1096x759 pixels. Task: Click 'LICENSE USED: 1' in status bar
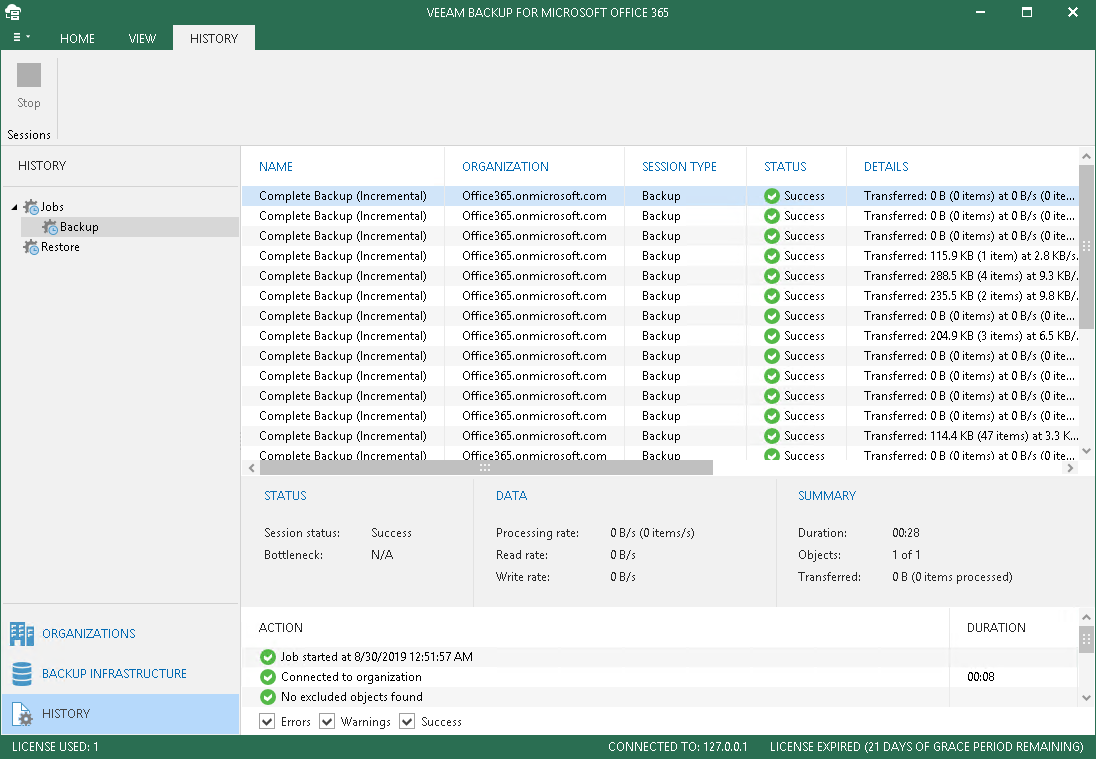point(55,746)
